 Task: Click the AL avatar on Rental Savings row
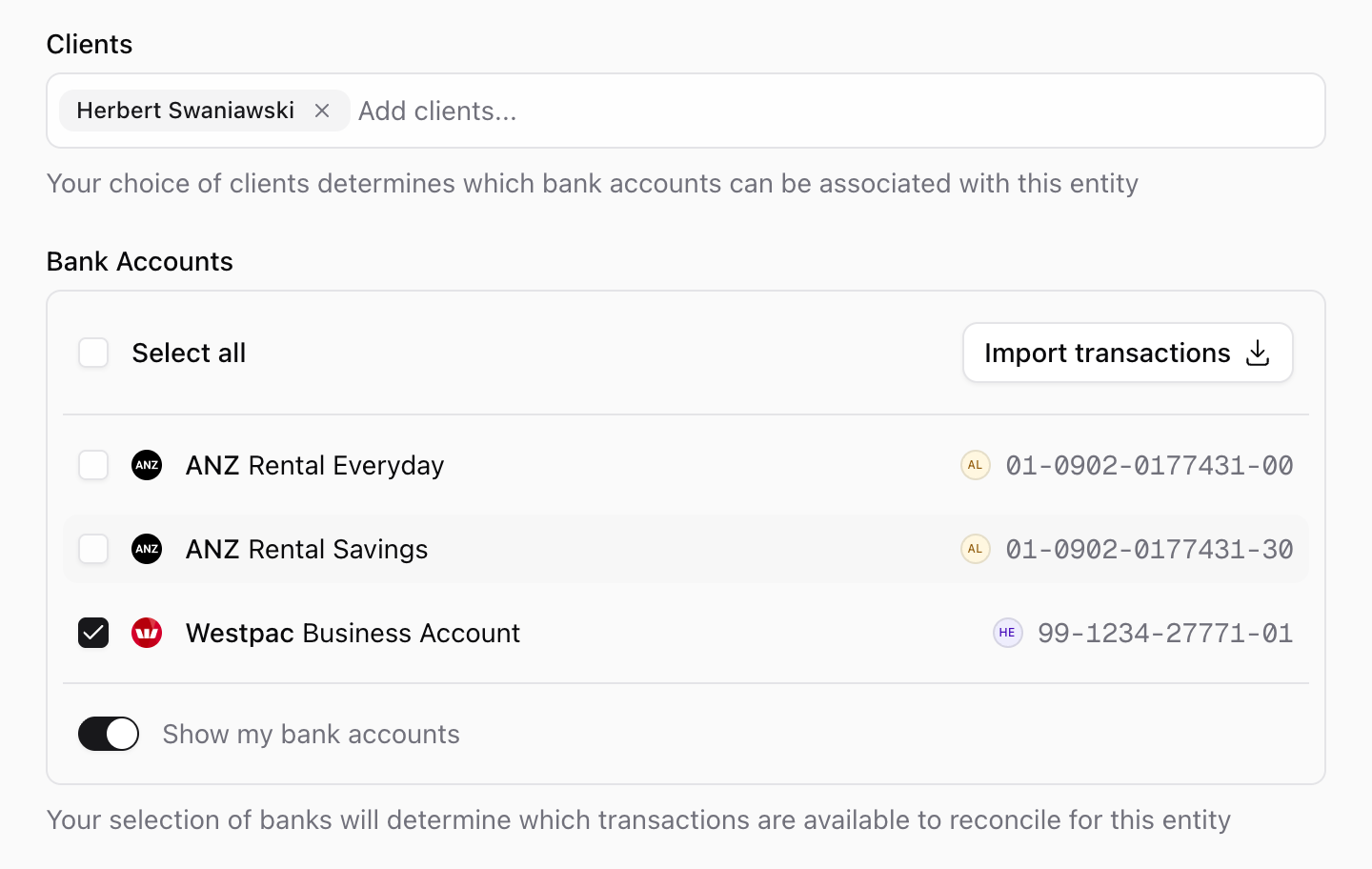click(x=975, y=549)
